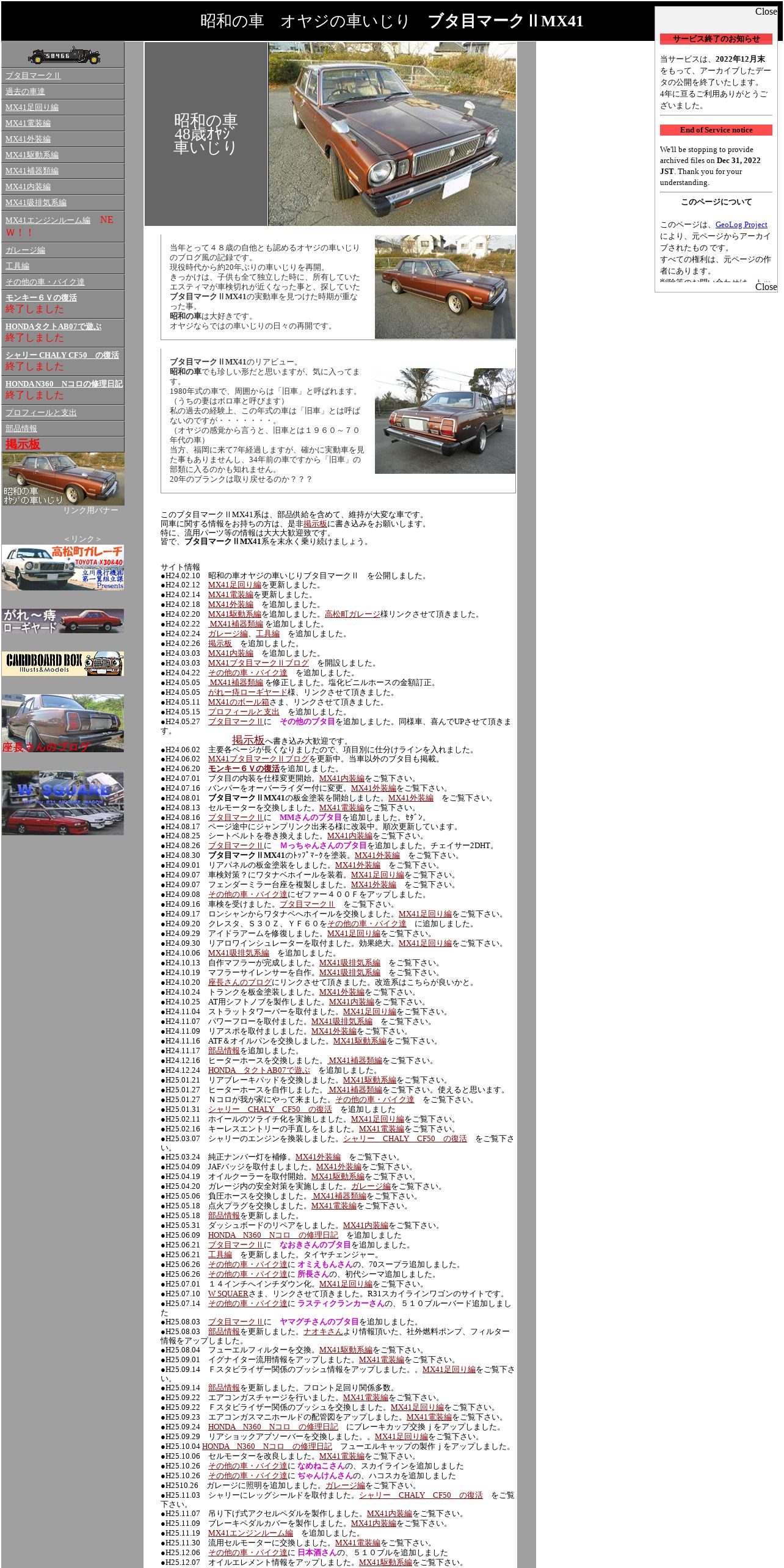Open MX41エンジンルーム編 in the sidebar

(x=48, y=220)
